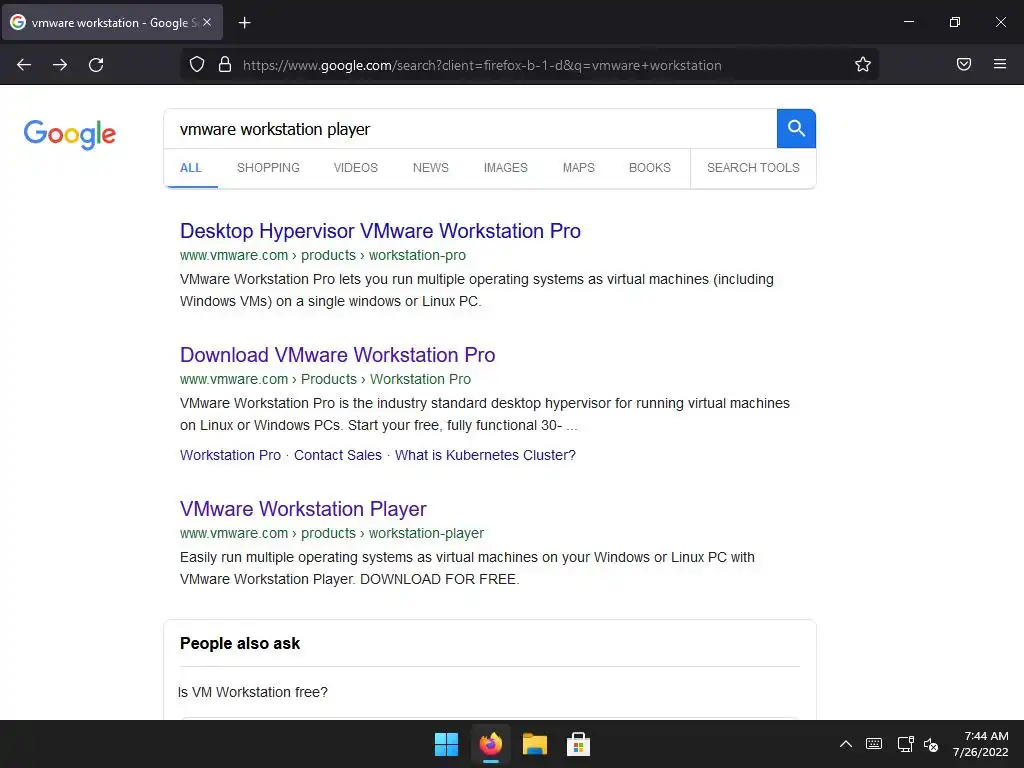Switch to NEWS results tab
Screen dimensions: 1024x768
(x=431, y=168)
